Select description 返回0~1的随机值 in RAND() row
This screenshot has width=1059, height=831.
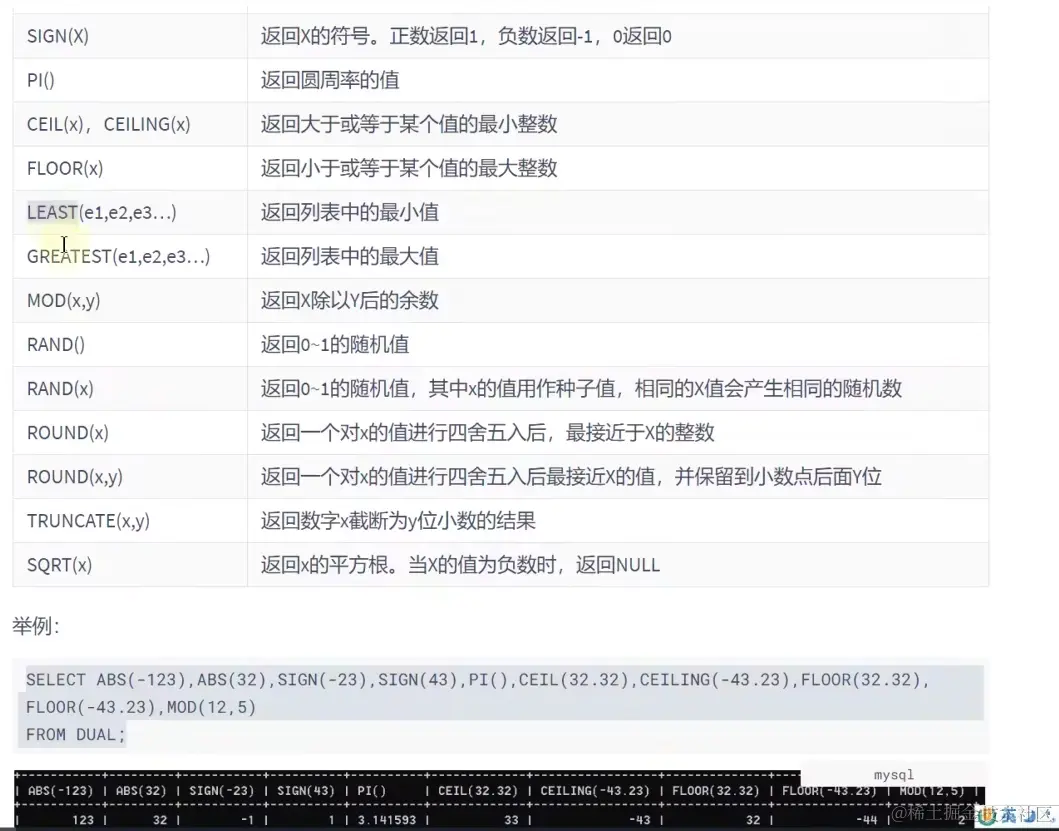(335, 345)
